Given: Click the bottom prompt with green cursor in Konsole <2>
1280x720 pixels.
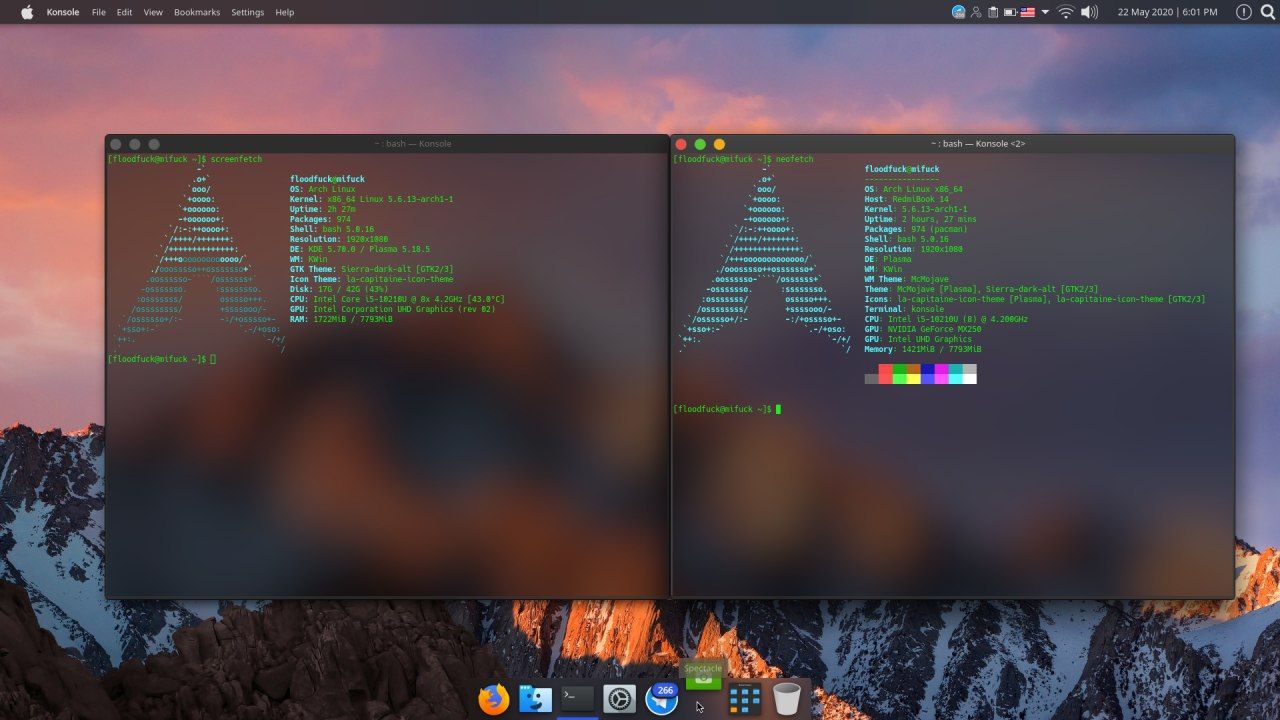Looking at the screenshot, I should tap(727, 409).
